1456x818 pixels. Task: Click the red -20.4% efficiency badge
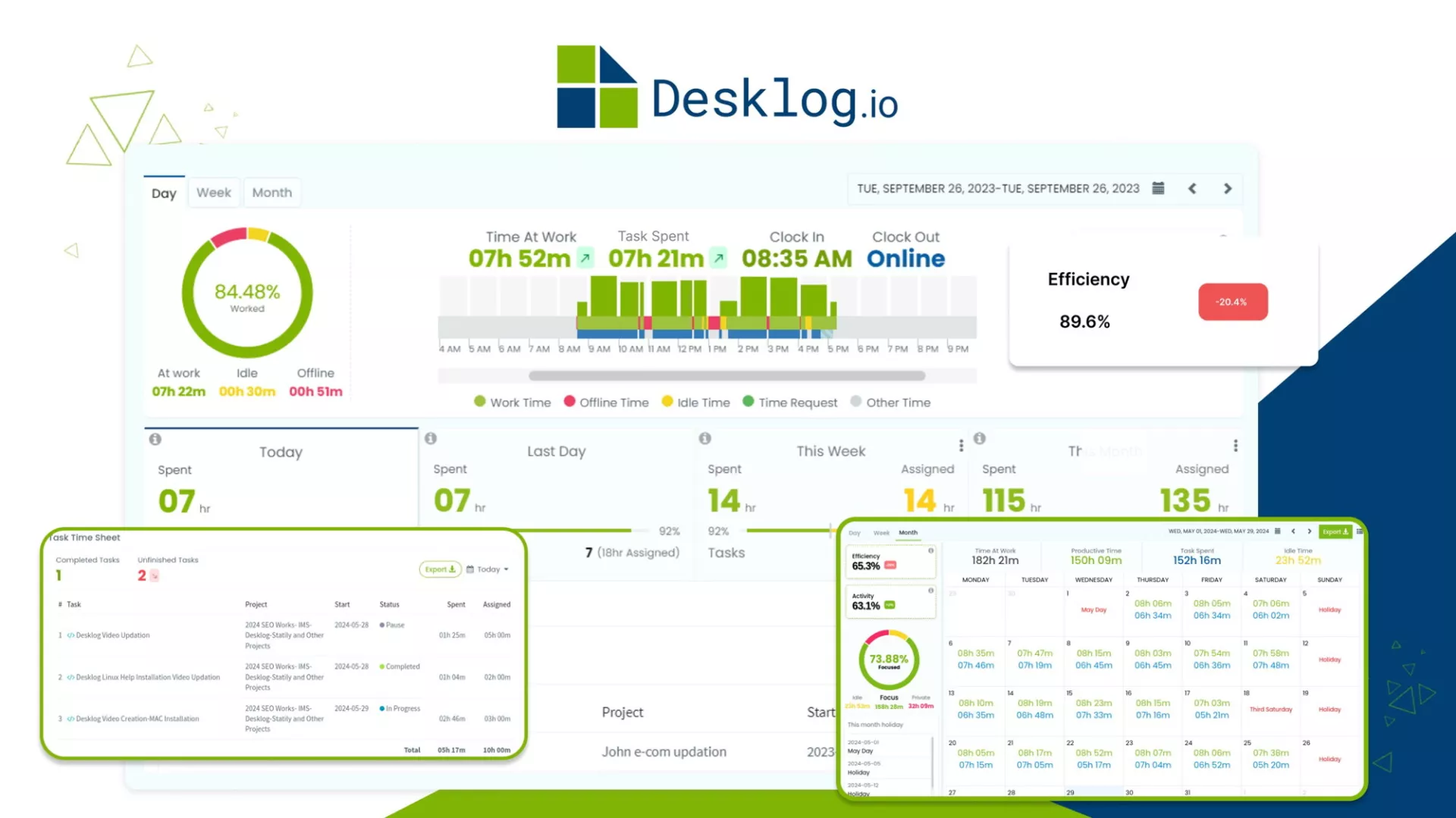(x=1232, y=302)
